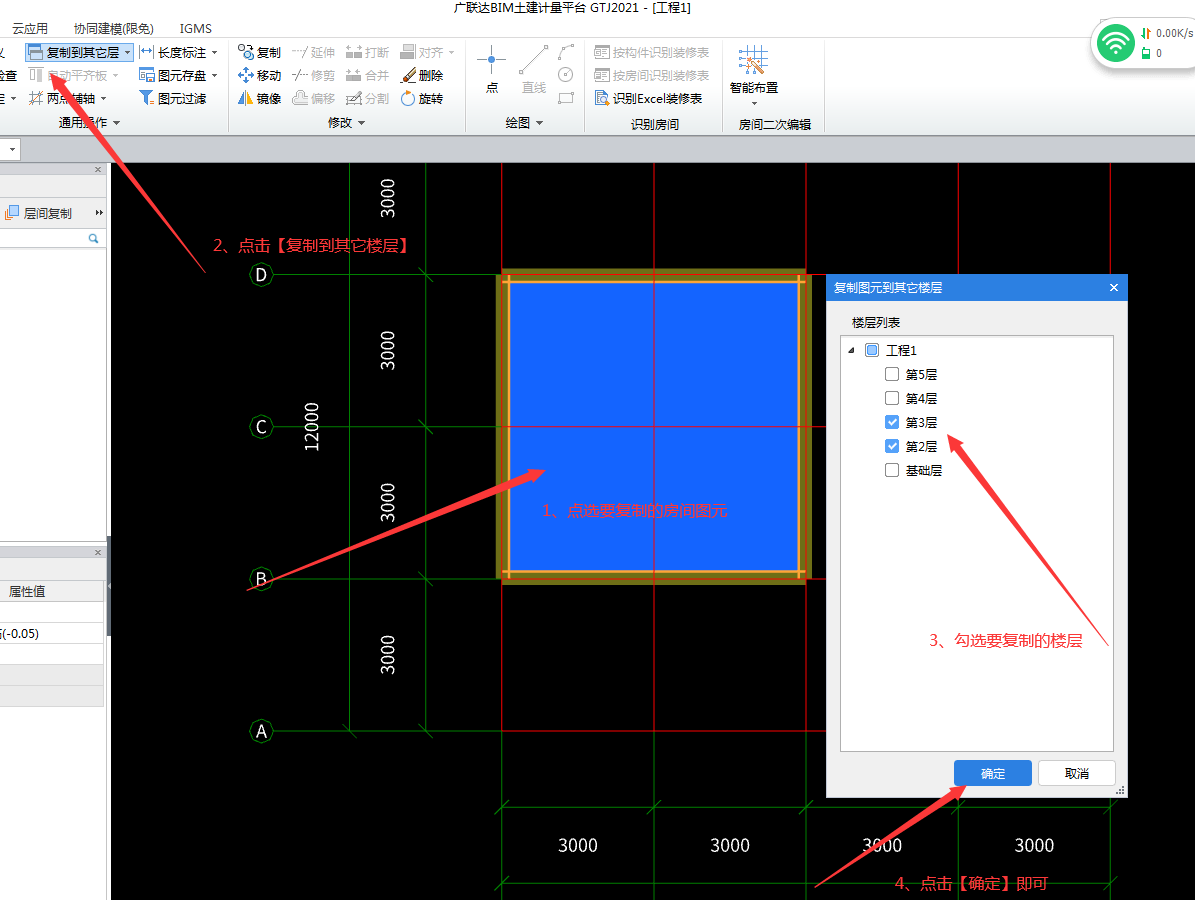
Task: Collapse the 工程1 tree node
Action: [851, 351]
